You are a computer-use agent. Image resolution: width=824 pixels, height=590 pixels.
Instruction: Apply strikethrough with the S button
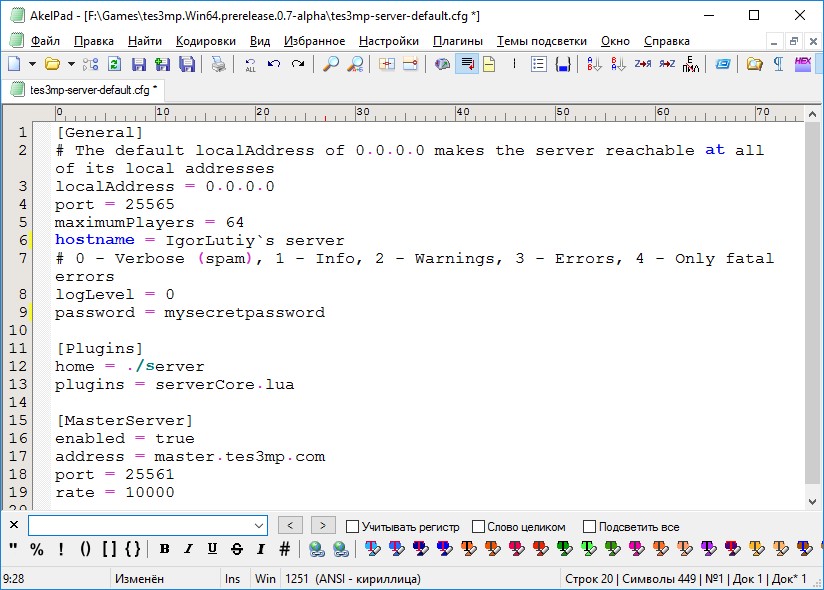point(236,549)
